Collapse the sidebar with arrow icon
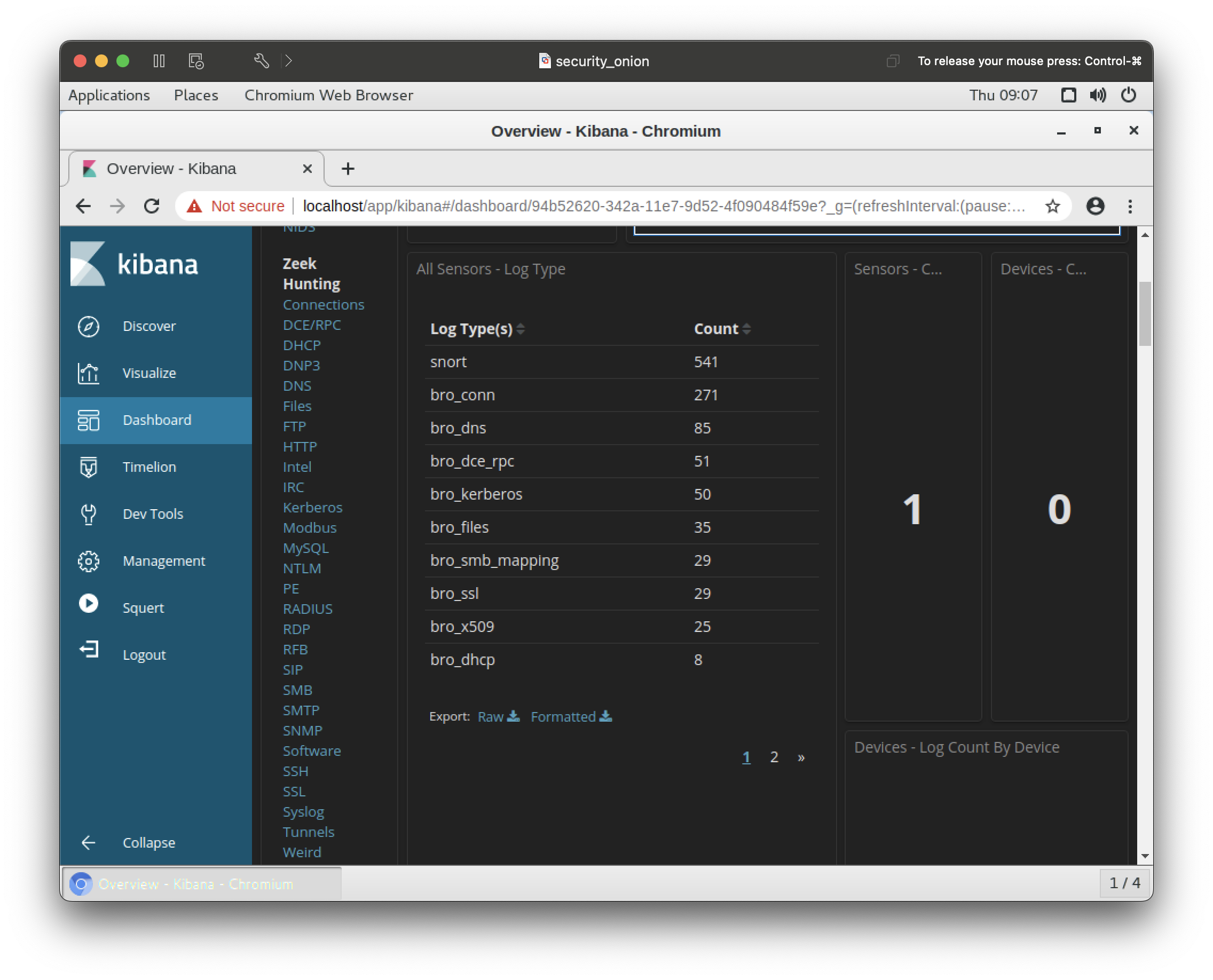Image resolution: width=1213 pixels, height=980 pixels. click(89, 842)
